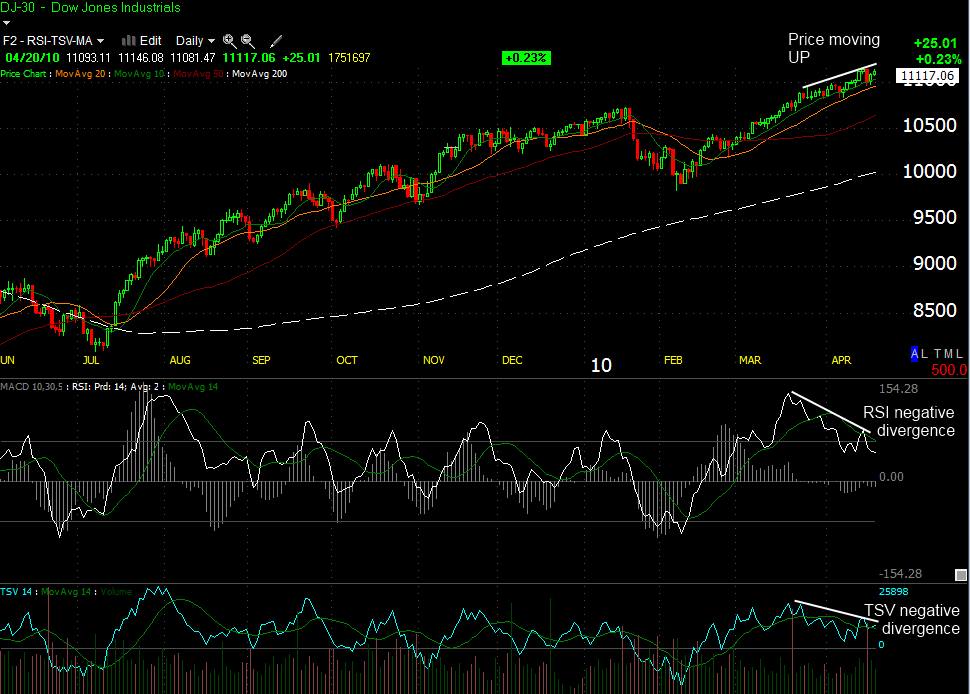Open the F2 - RSI-TSV-MA template dropdown

[53, 41]
